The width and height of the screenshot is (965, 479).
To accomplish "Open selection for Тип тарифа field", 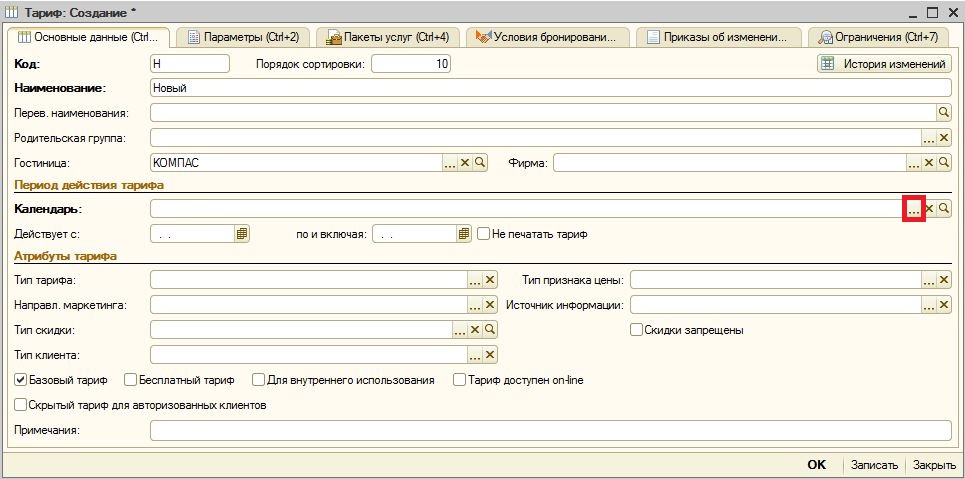I will click(x=474, y=280).
